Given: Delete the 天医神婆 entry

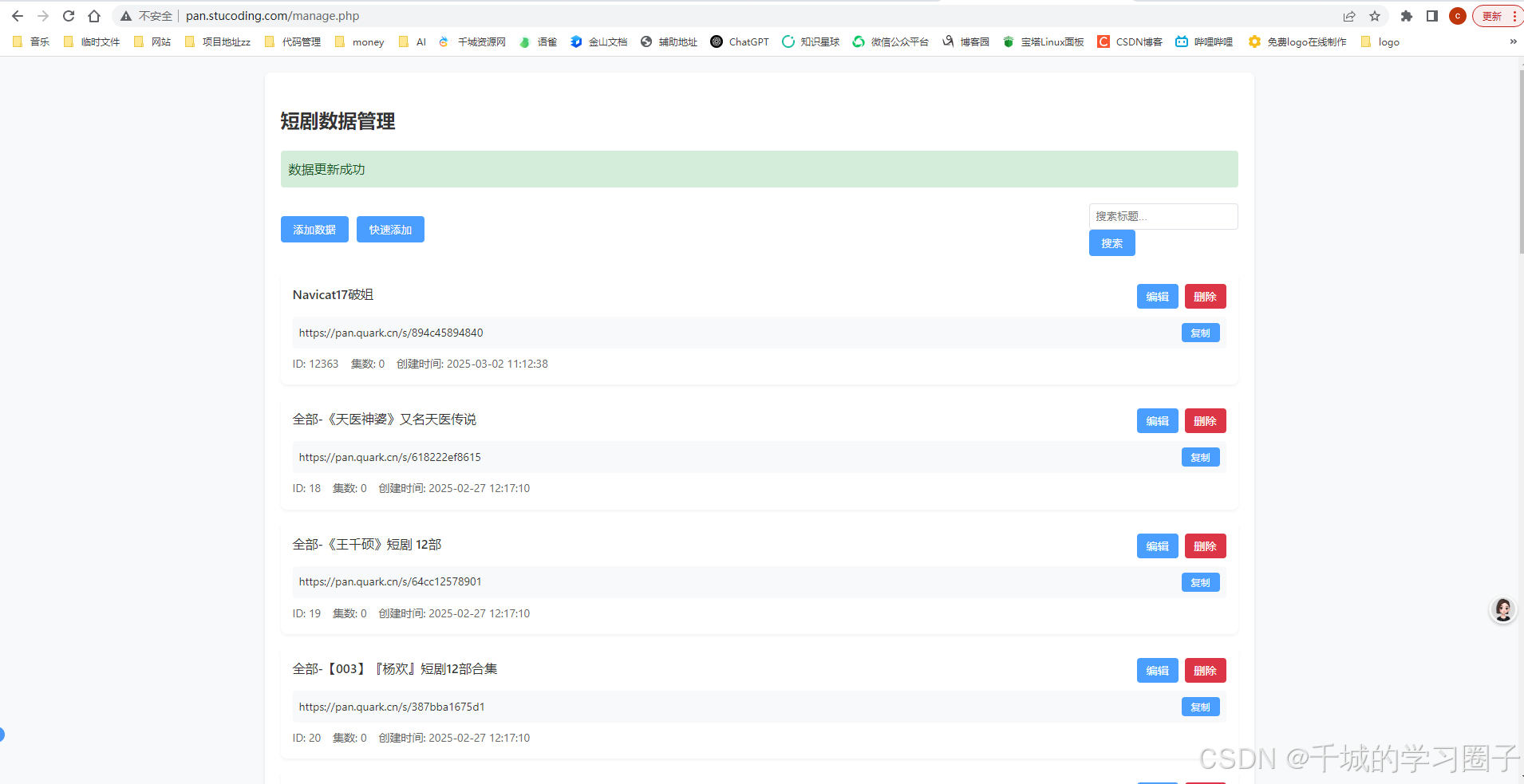Looking at the screenshot, I should click(x=1206, y=421).
